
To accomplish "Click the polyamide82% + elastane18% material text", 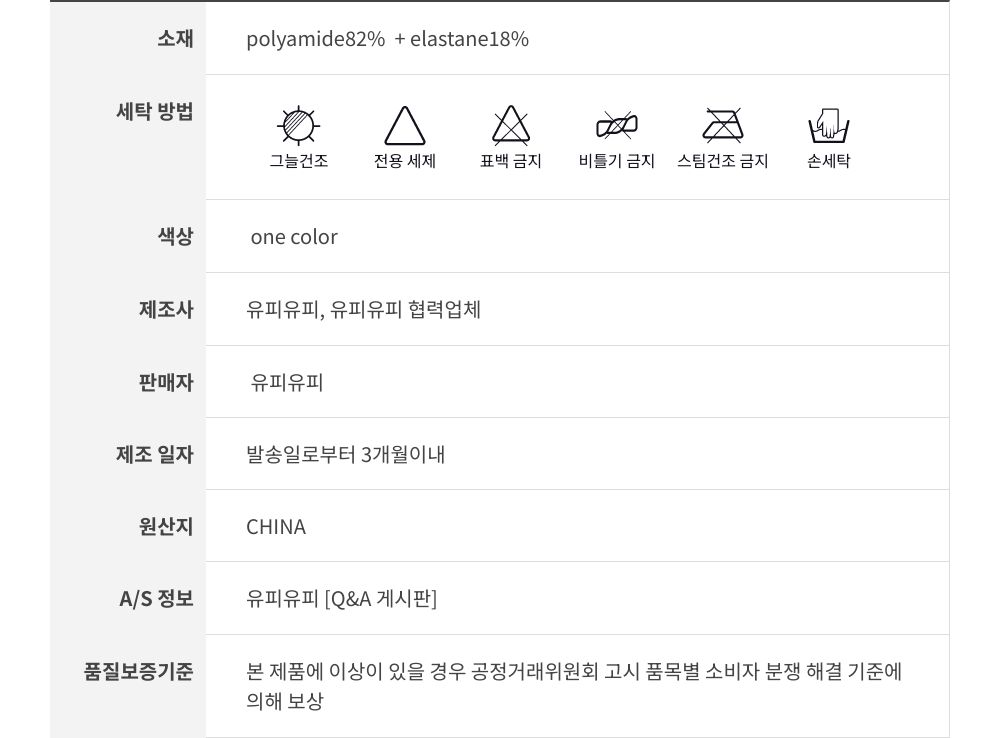I will (x=387, y=39).
